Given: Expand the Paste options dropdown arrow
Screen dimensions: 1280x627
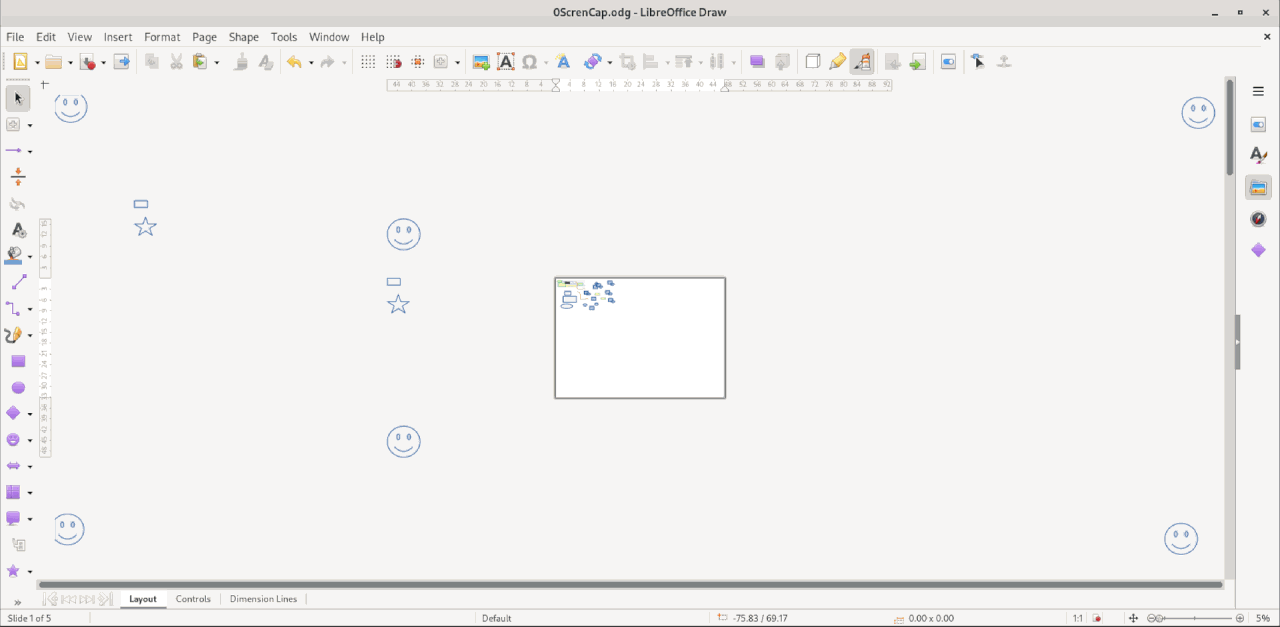Looking at the screenshot, I should point(216,62).
